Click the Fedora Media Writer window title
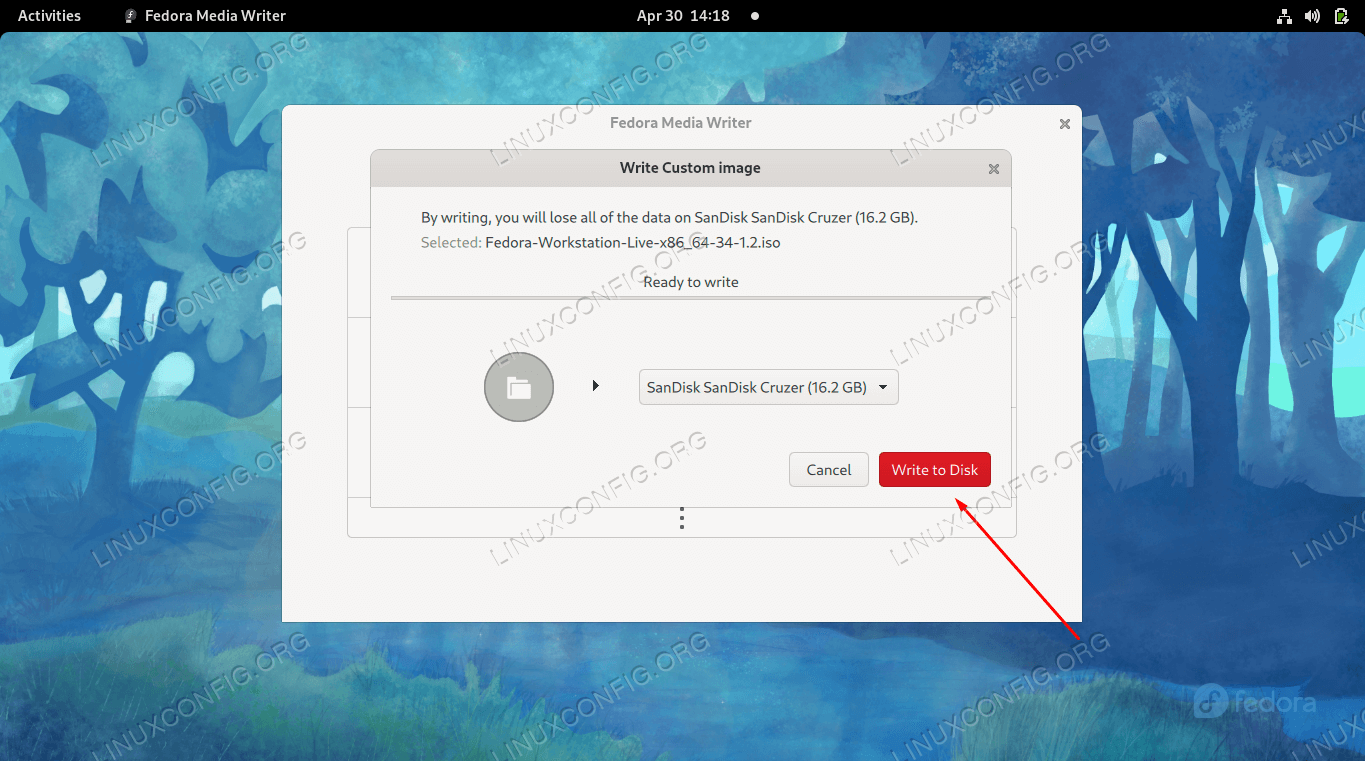 [680, 123]
